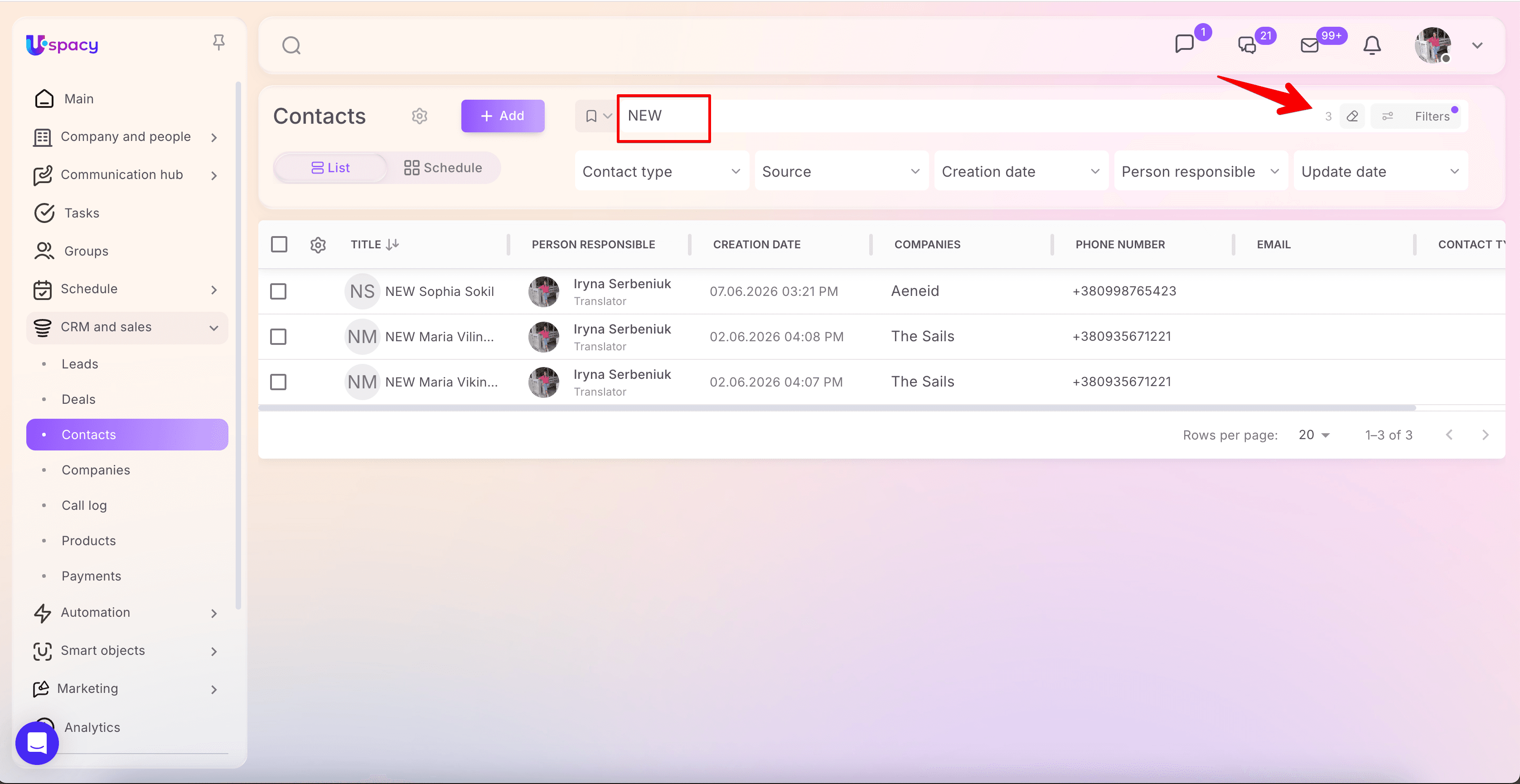Click the sidebar vertical scrollbar
The image size is (1520, 784).
pos(238,345)
